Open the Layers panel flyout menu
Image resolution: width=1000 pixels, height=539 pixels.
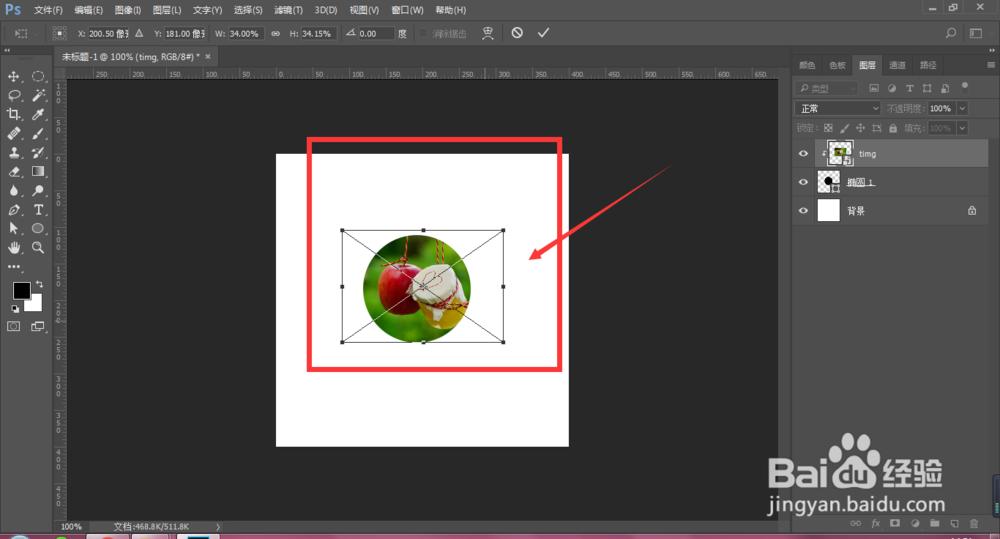(x=990, y=65)
